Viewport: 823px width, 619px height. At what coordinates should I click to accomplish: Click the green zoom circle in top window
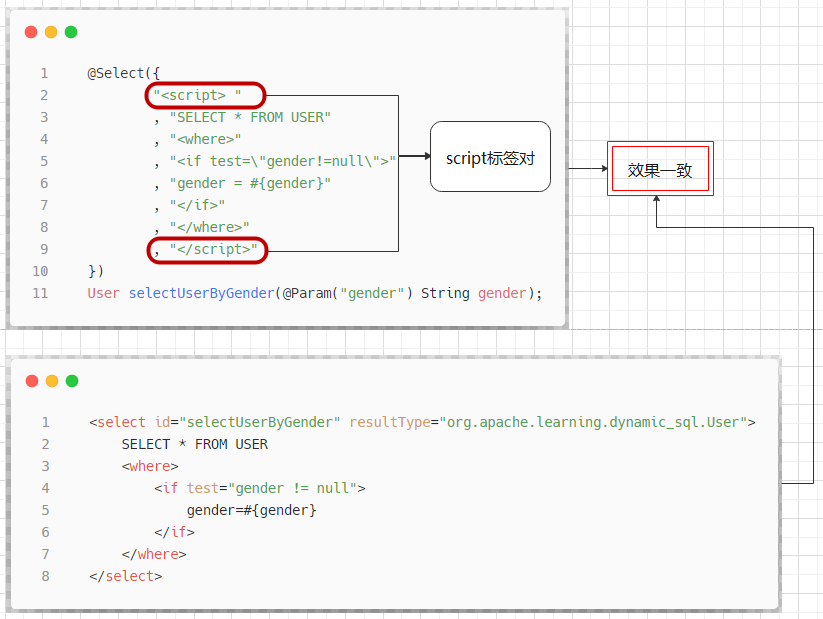point(70,31)
